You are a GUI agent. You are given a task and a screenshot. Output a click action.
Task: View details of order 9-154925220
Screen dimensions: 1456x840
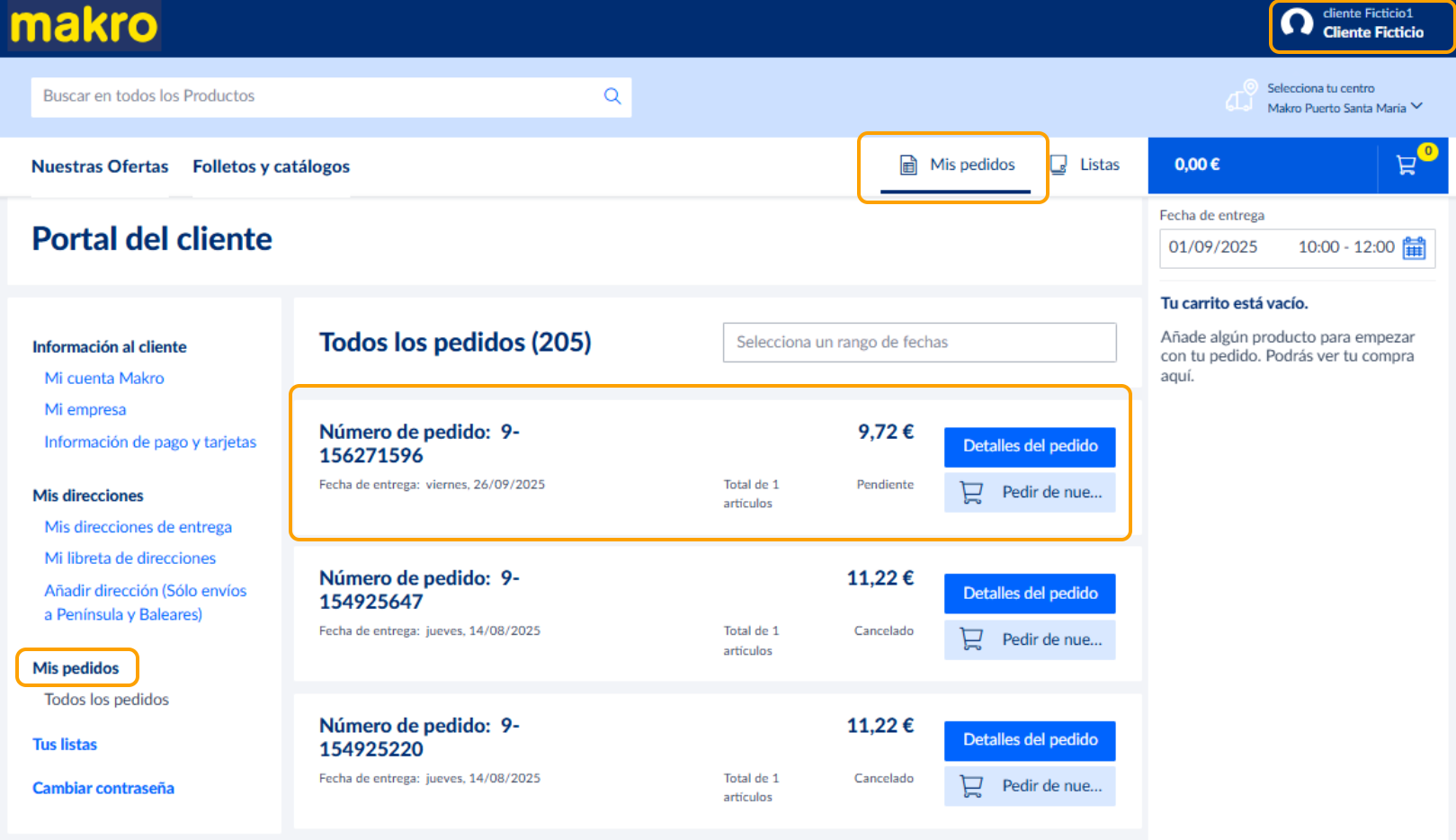pyautogui.click(x=1030, y=740)
